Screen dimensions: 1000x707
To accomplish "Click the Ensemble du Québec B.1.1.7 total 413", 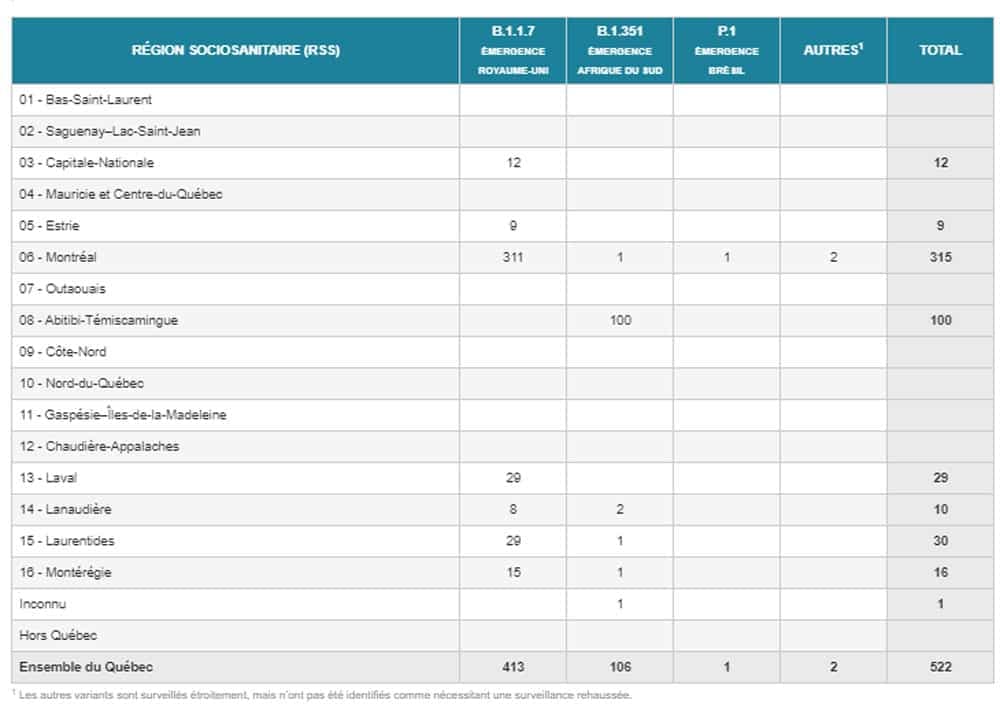I will tap(513, 667).
